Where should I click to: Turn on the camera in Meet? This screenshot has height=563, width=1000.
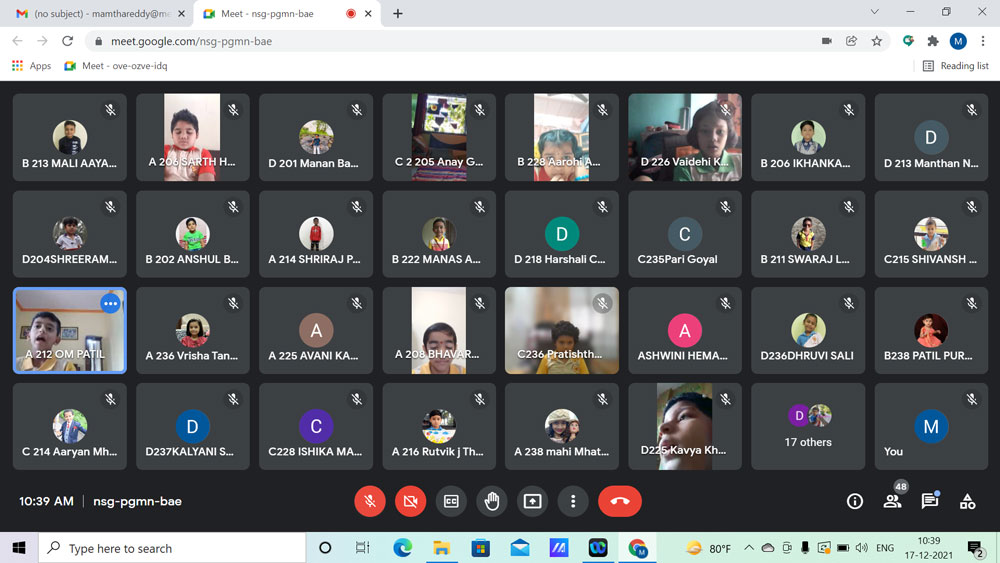[410, 501]
